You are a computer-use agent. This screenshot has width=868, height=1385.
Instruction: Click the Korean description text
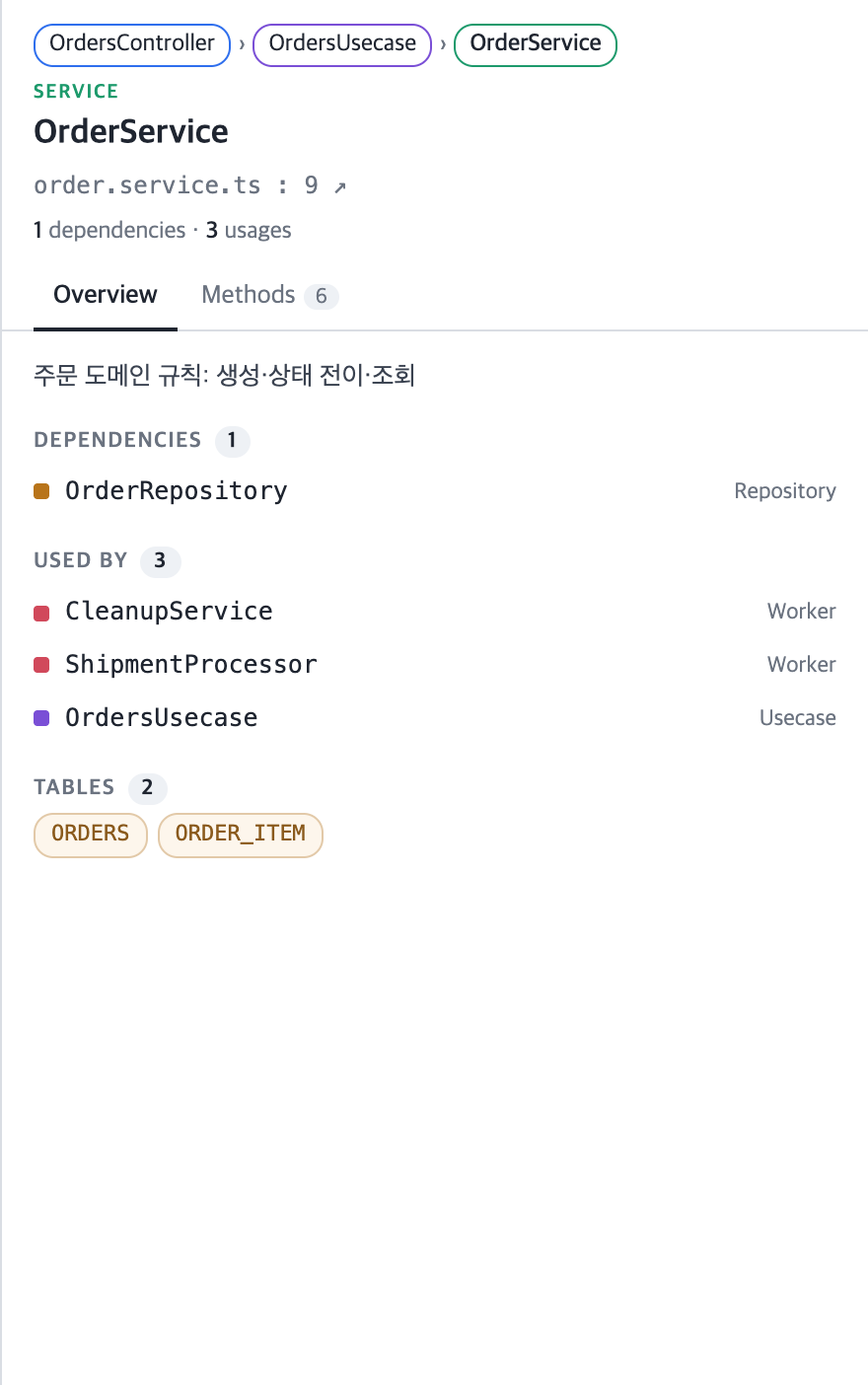tap(224, 375)
